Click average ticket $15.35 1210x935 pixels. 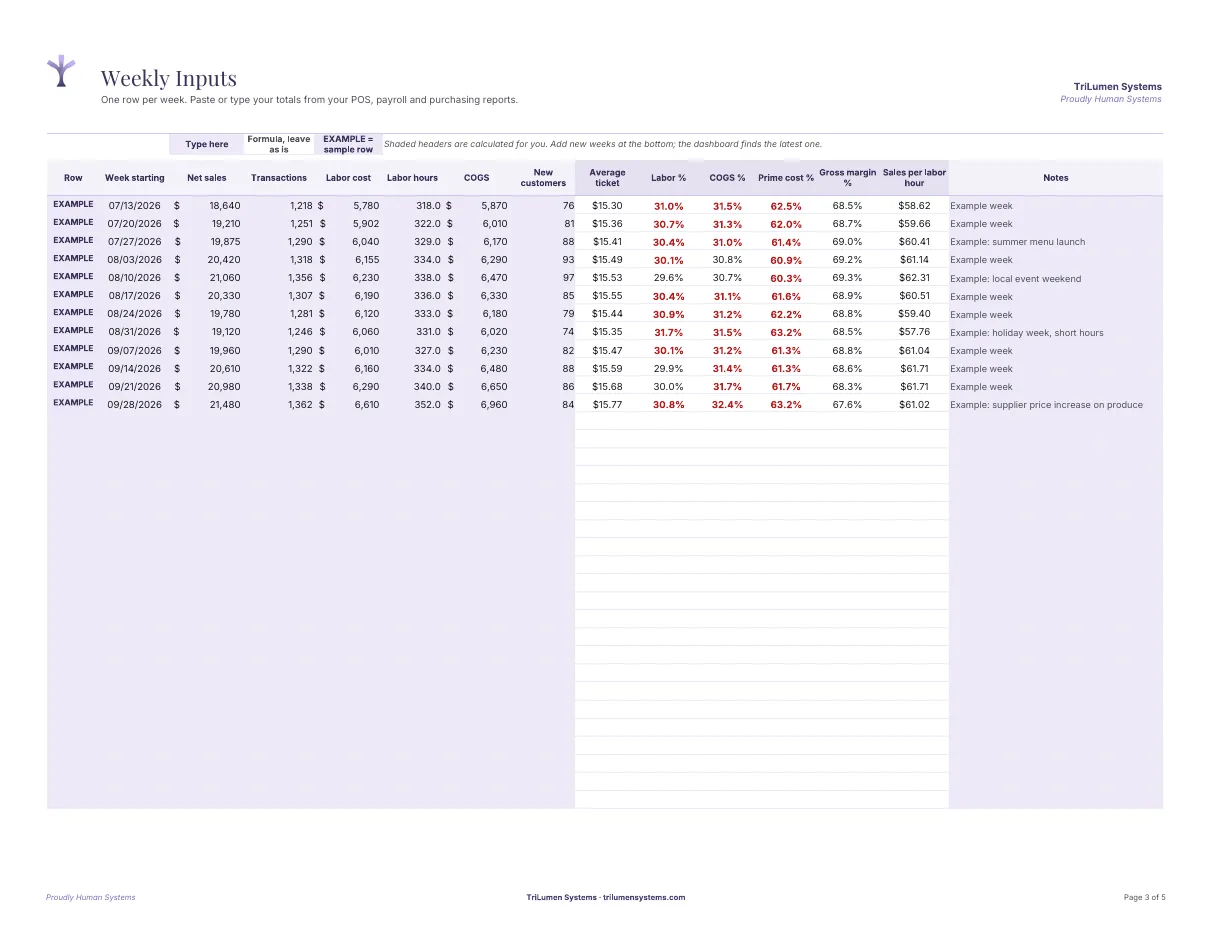tap(607, 332)
